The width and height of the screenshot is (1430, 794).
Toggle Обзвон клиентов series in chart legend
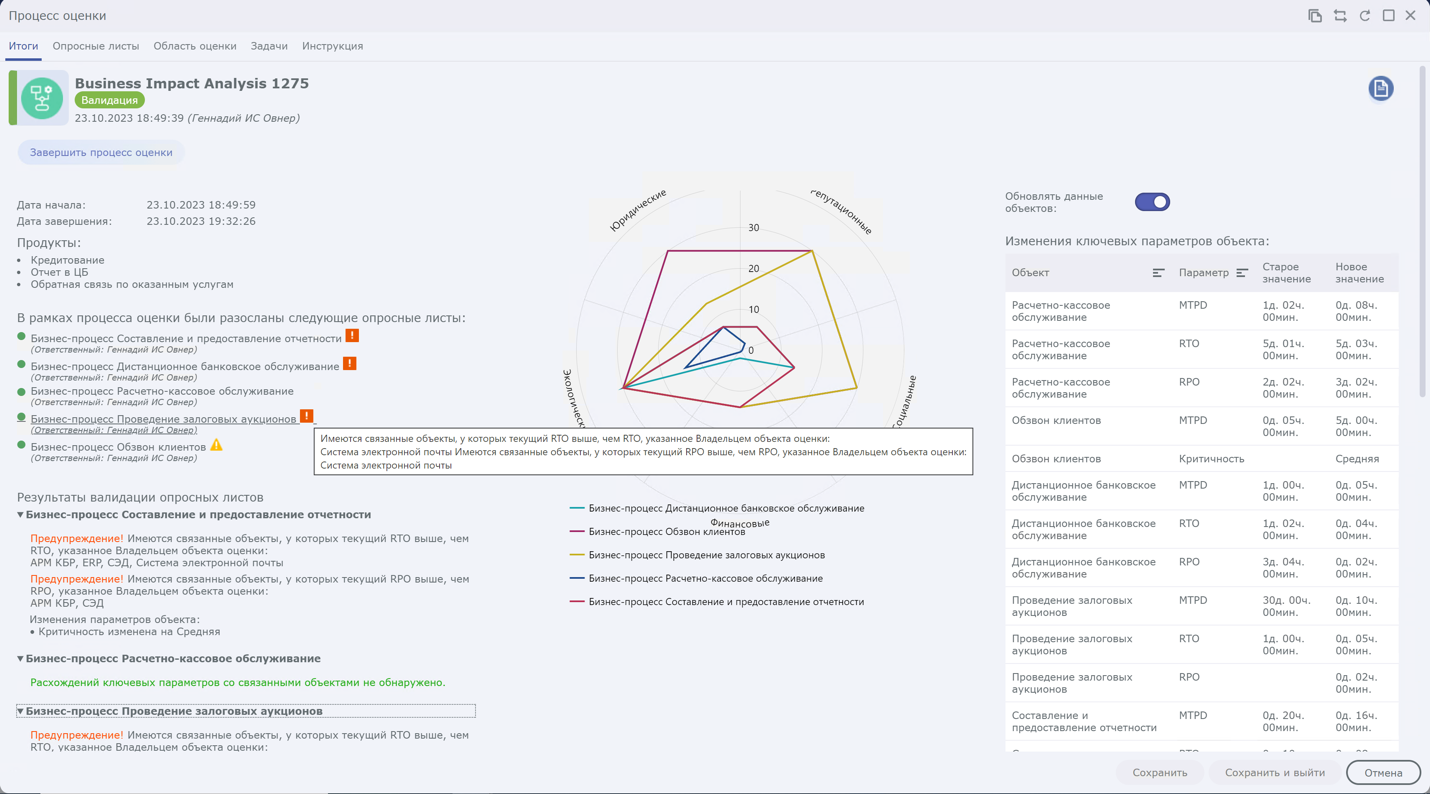coord(666,532)
